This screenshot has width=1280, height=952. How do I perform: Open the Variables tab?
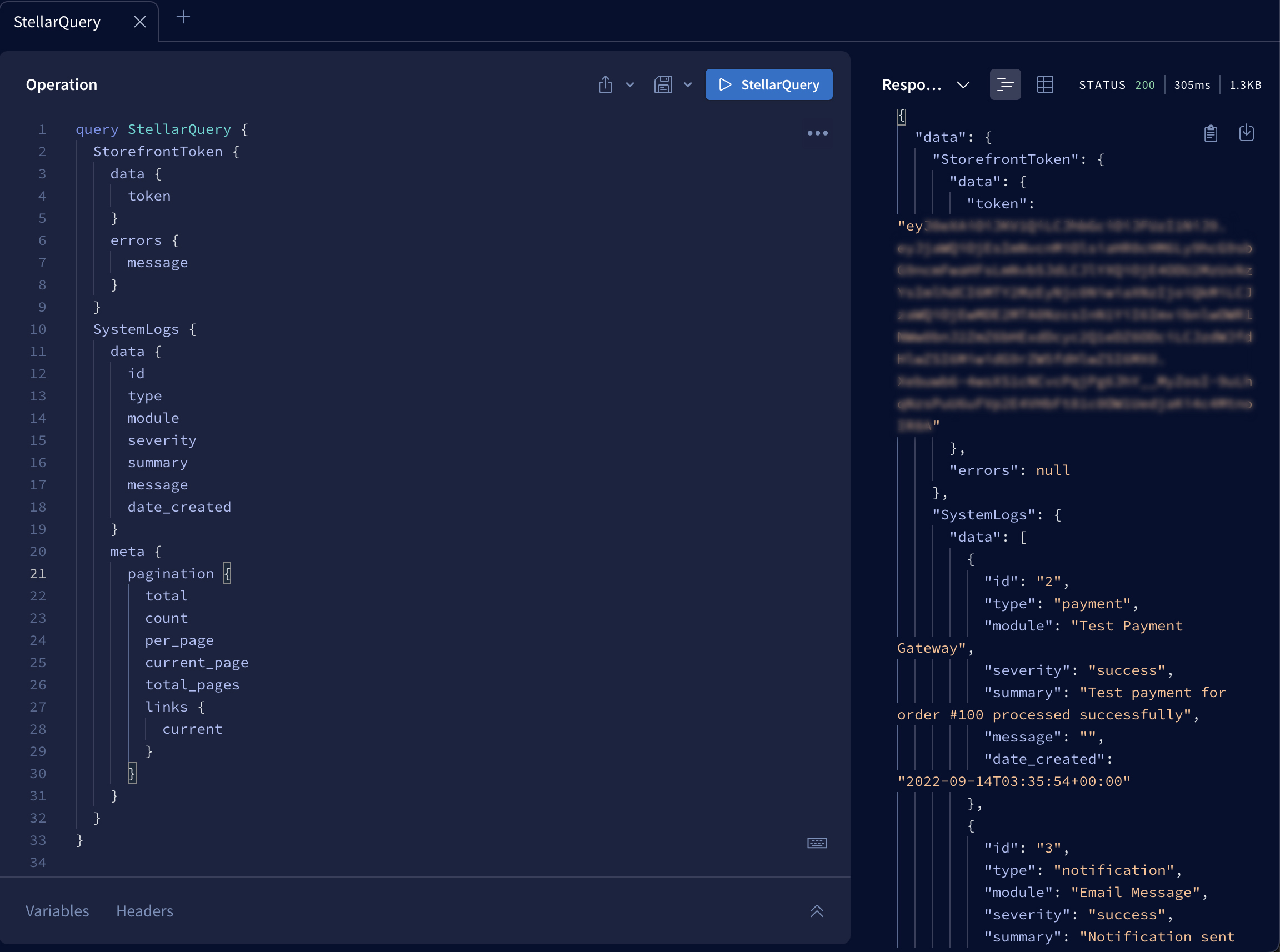click(x=57, y=911)
